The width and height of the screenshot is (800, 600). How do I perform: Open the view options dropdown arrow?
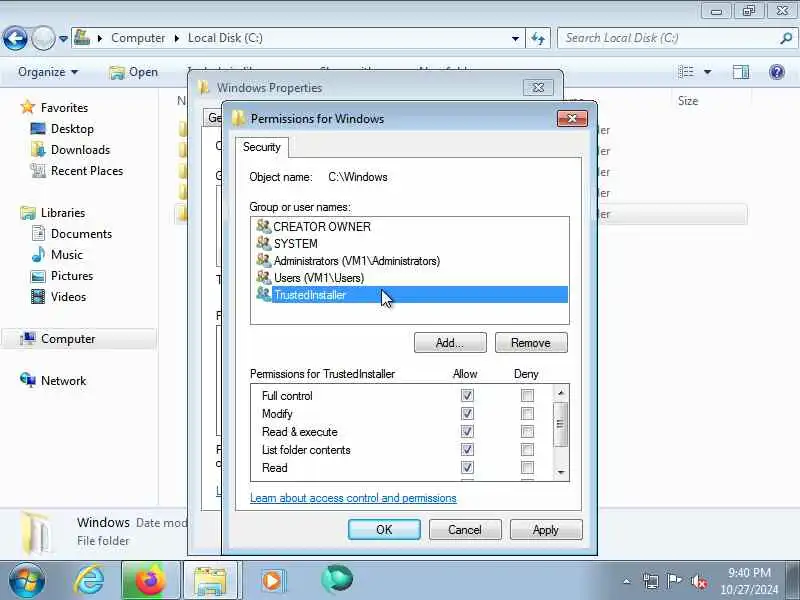708,72
